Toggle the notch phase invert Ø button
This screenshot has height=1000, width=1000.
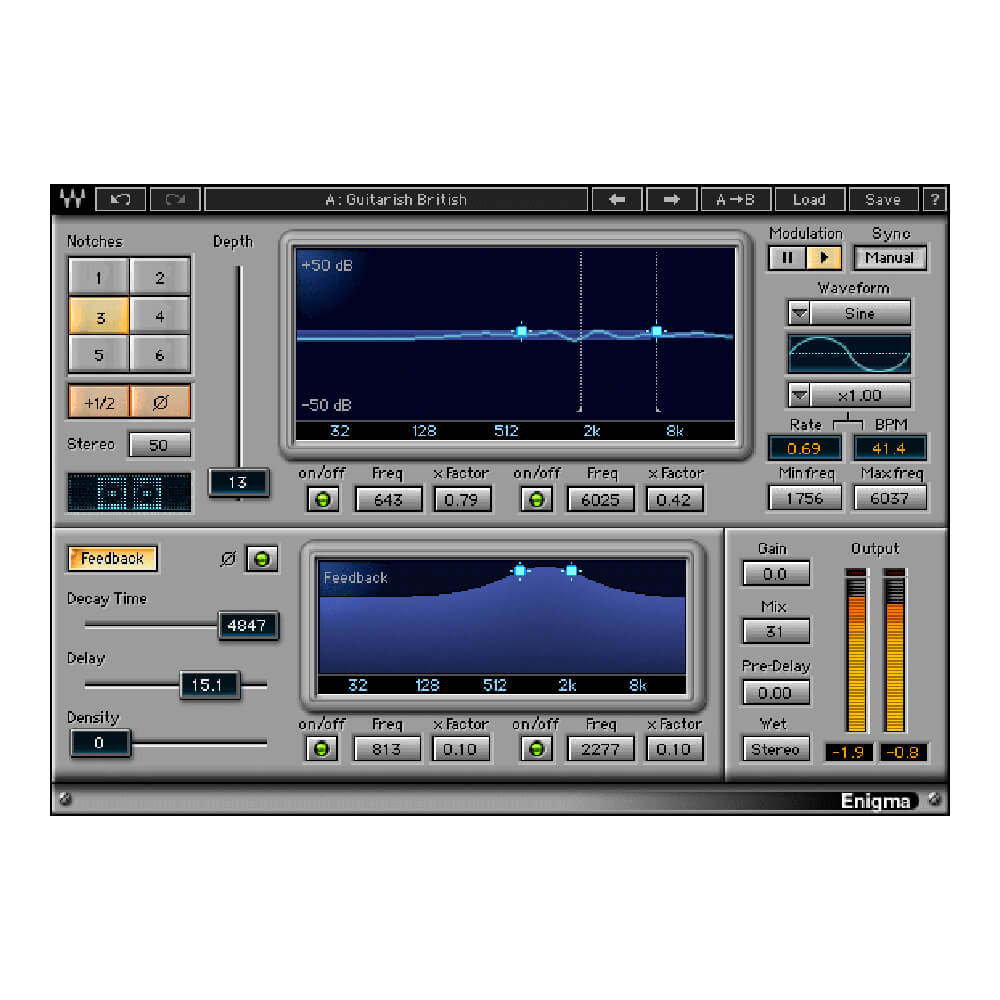(x=160, y=402)
